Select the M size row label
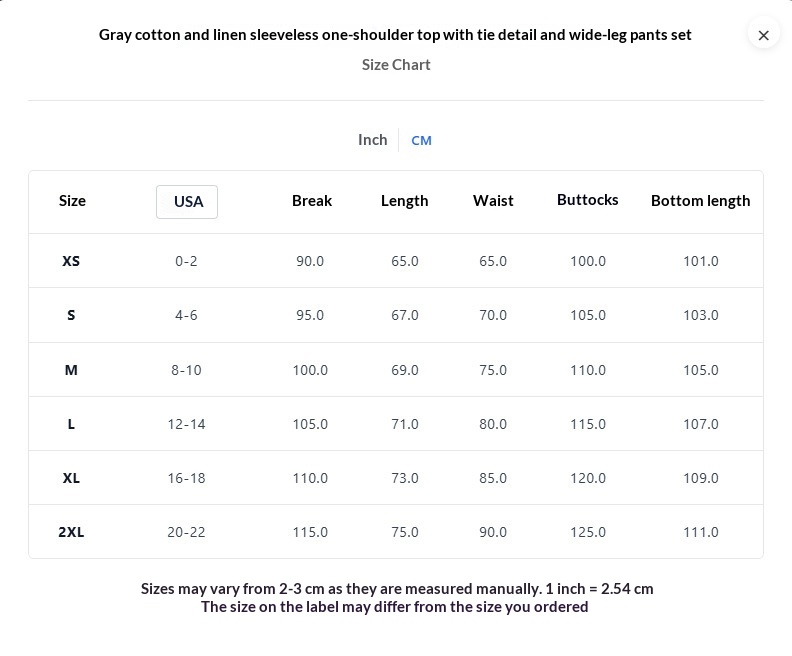 (x=71, y=370)
